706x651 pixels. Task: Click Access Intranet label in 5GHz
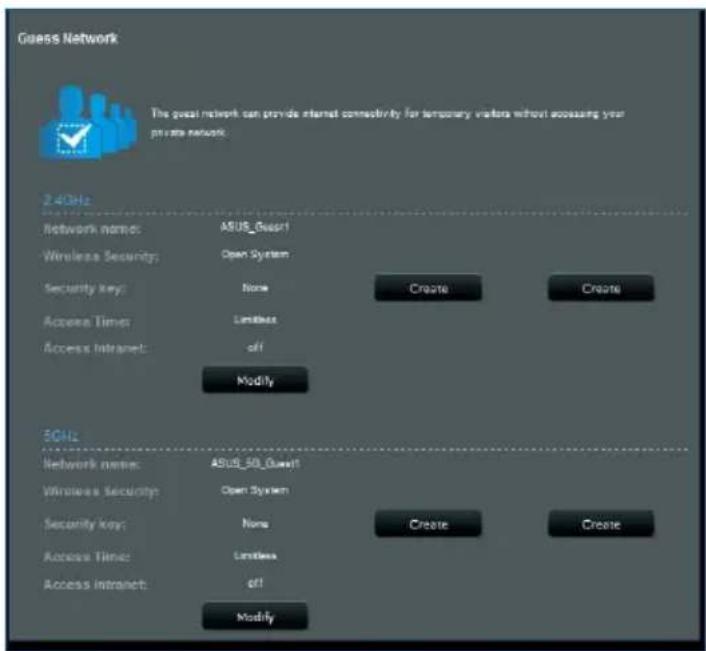95,585
